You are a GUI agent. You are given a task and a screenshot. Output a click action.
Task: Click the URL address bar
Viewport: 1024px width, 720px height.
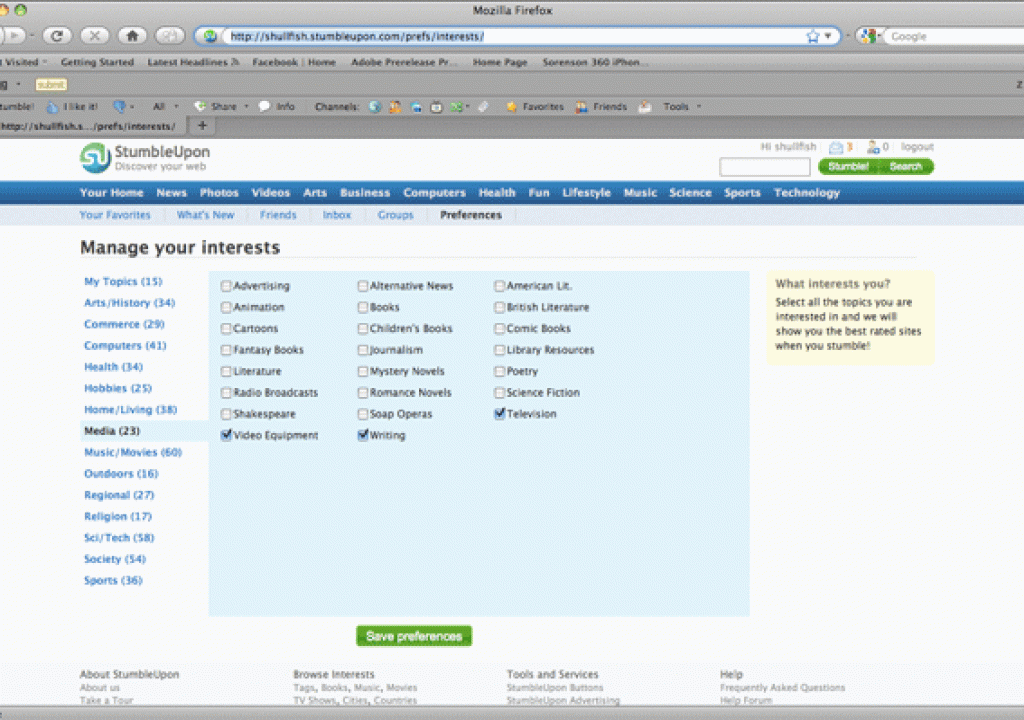click(513, 36)
